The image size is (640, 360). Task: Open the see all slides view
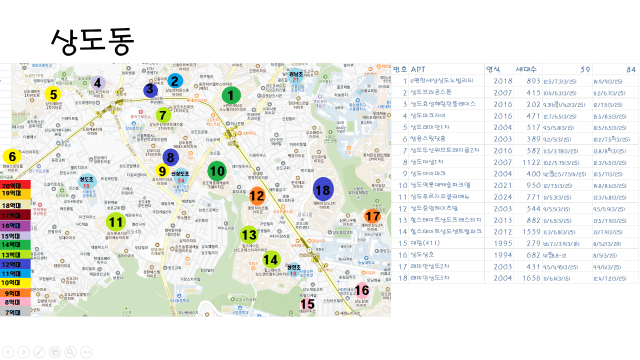click(55, 352)
